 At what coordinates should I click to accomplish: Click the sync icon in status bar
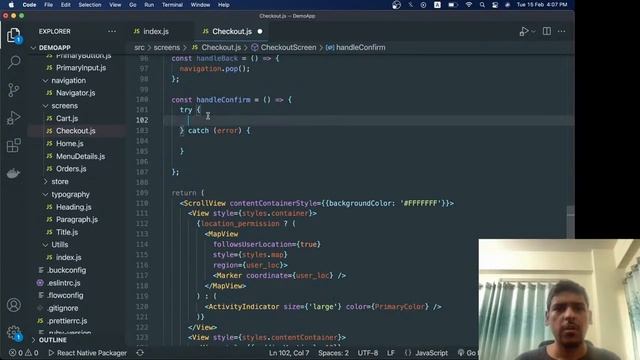140,353
